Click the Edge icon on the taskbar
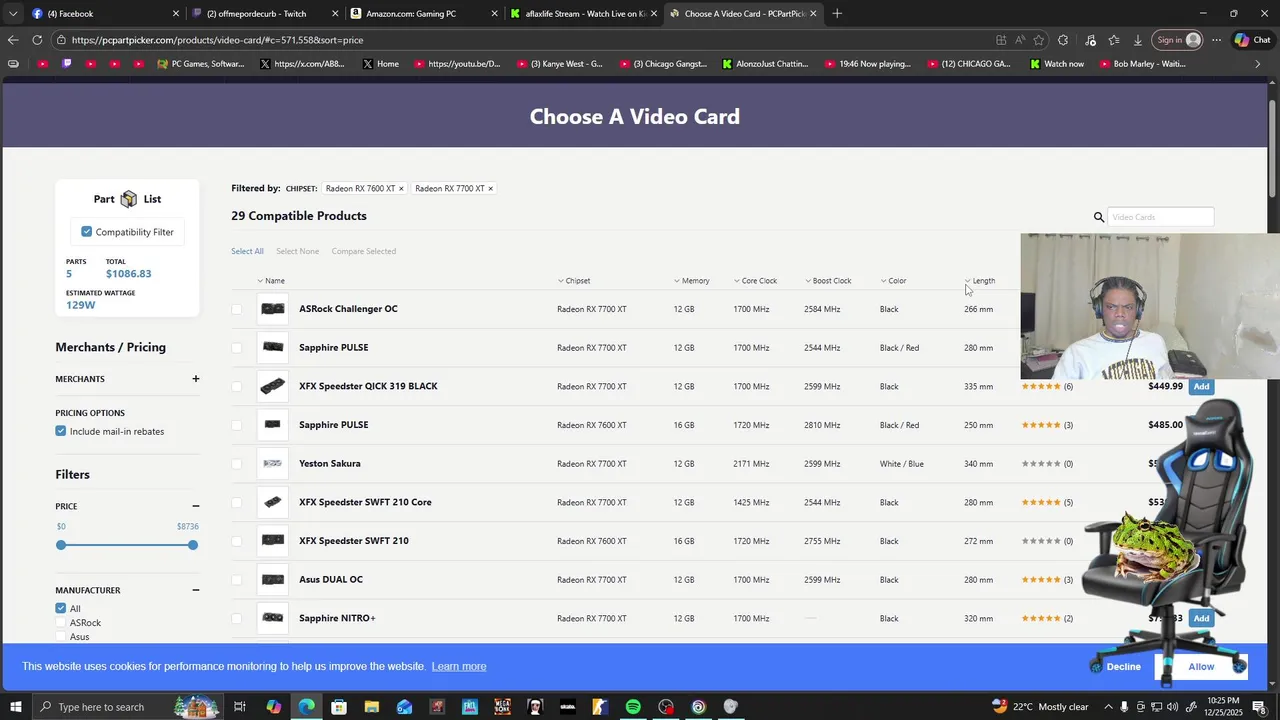This screenshot has height=720, width=1280. click(306, 707)
